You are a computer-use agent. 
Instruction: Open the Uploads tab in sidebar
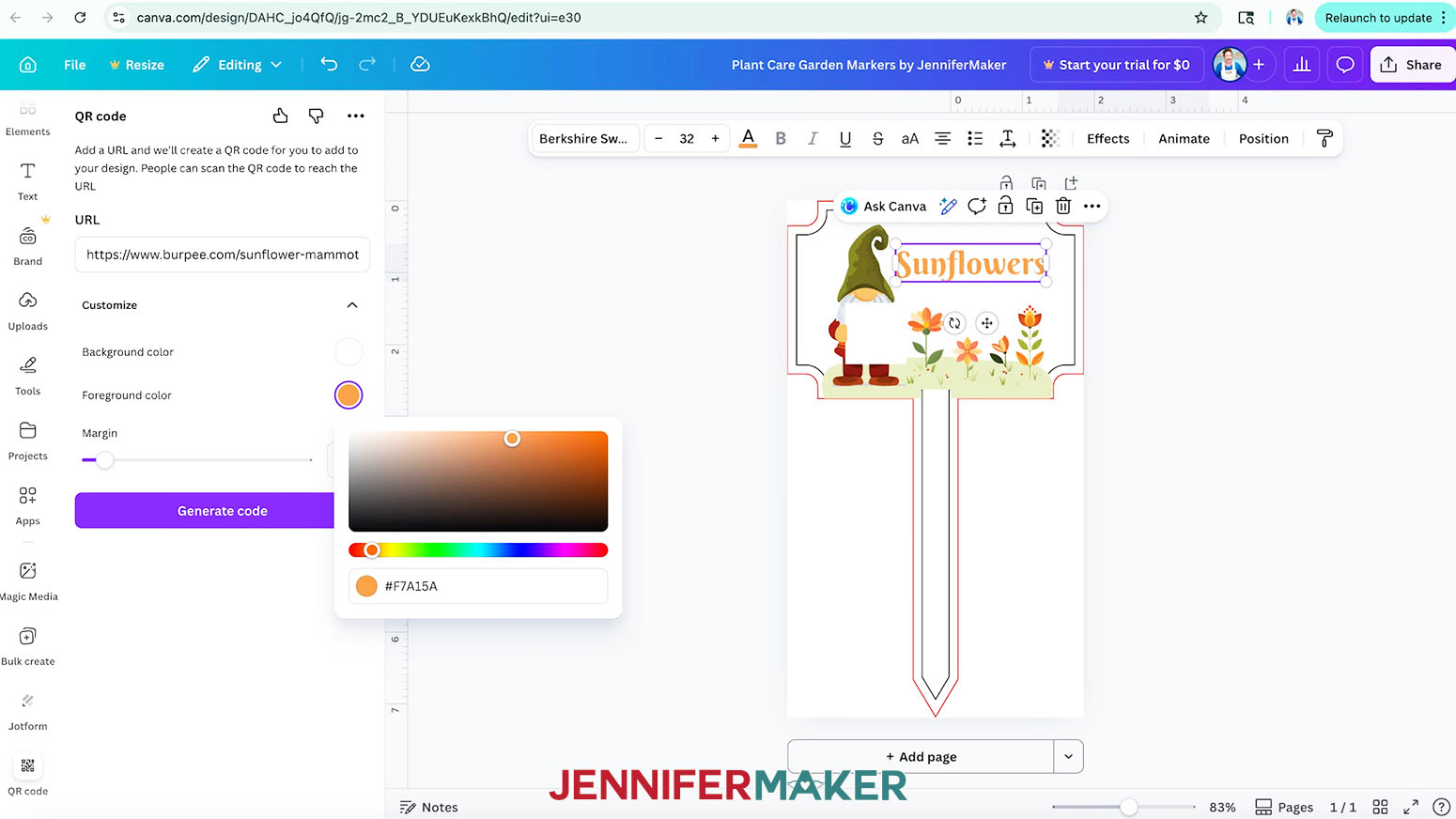[x=27, y=311]
